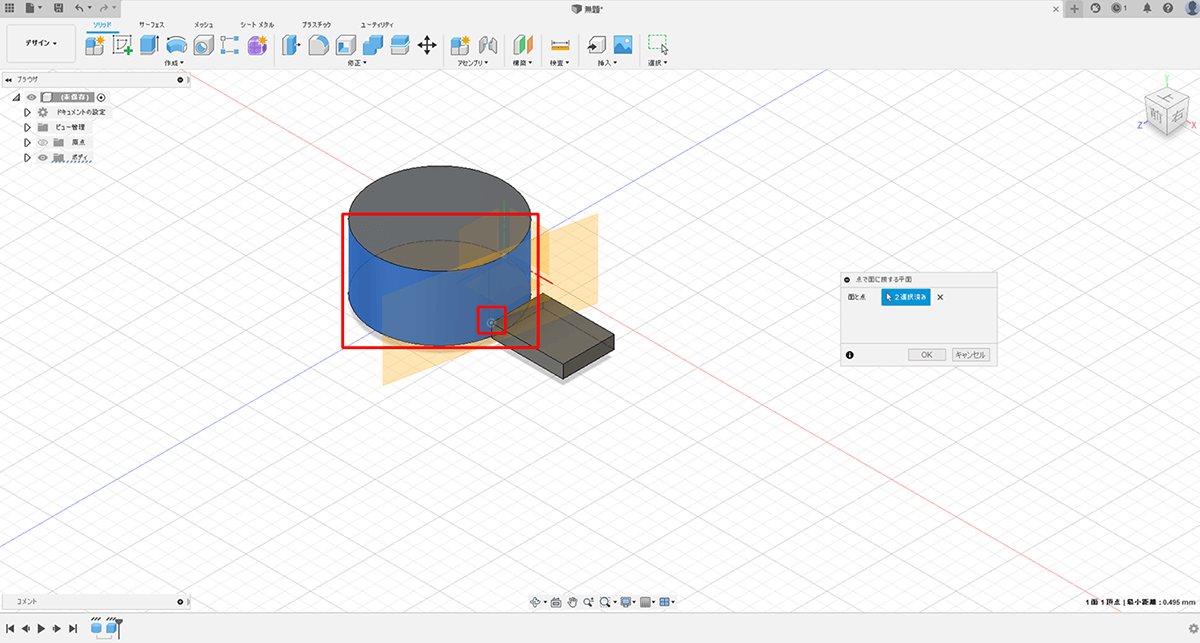Redo the last undone action
Screen dimensions: 1200x643
103,8
